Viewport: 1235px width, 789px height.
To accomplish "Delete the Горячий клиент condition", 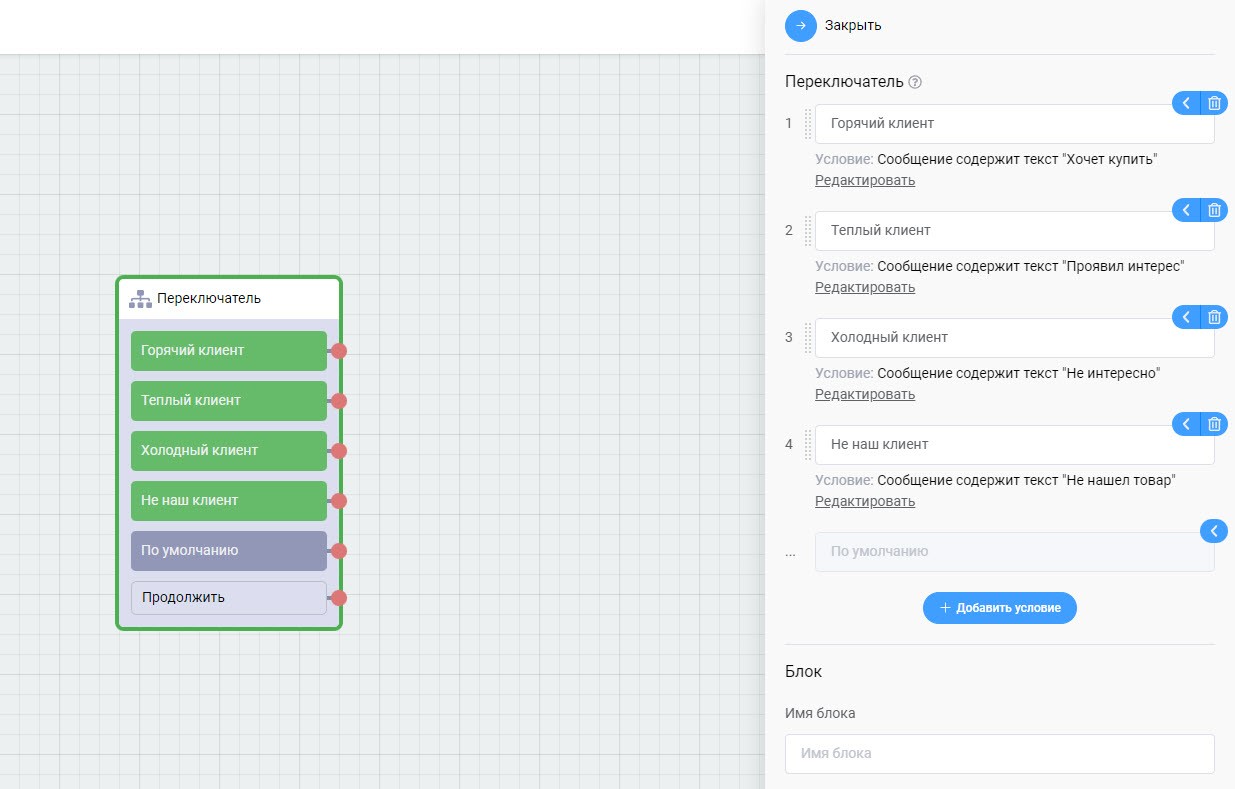I will (x=1214, y=103).
